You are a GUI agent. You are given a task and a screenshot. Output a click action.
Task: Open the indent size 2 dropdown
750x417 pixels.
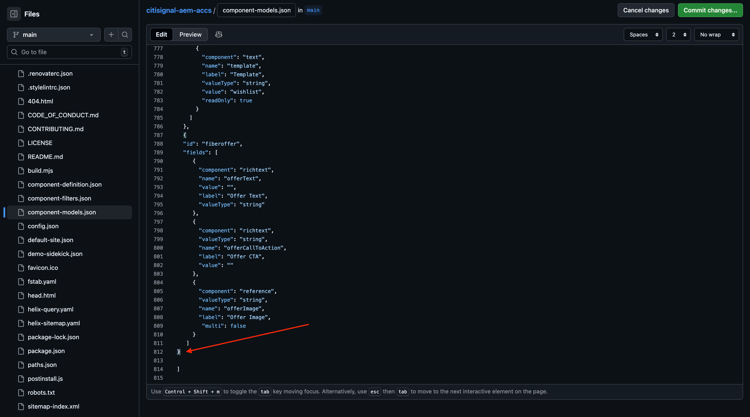click(x=678, y=34)
